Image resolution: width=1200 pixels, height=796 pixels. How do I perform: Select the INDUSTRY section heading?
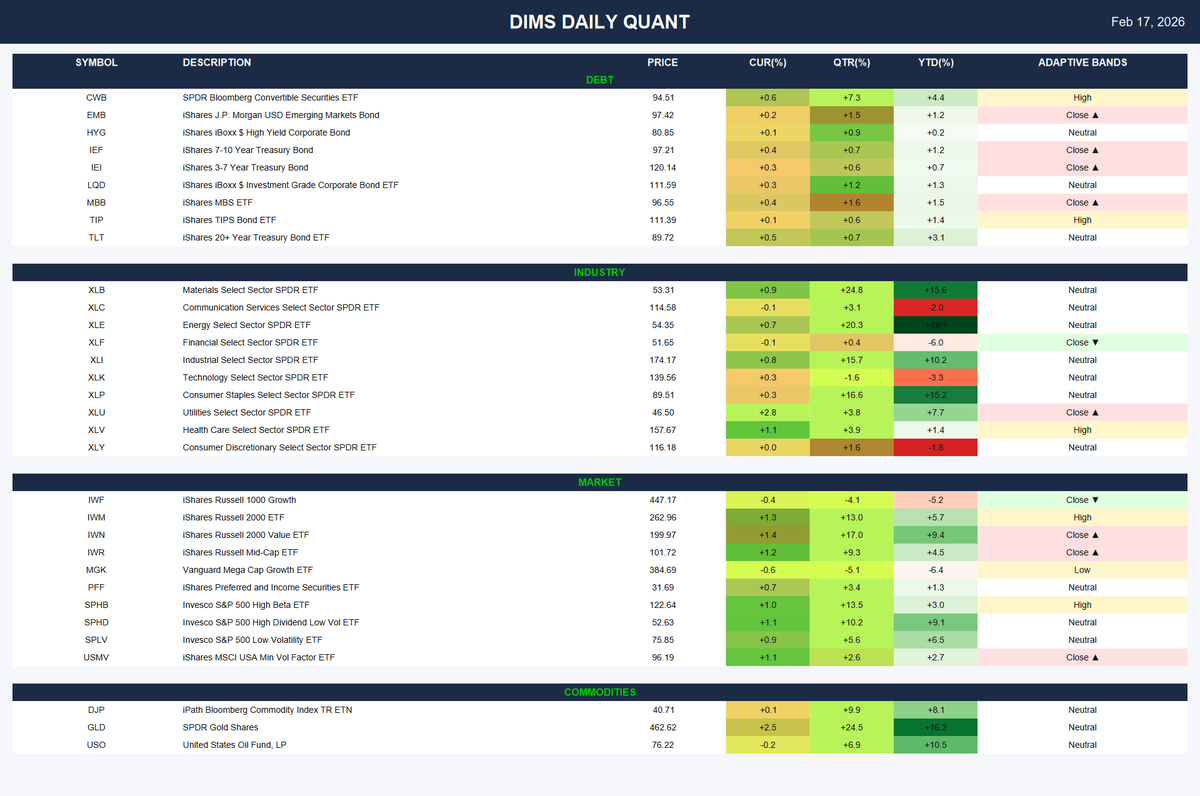click(x=600, y=272)
